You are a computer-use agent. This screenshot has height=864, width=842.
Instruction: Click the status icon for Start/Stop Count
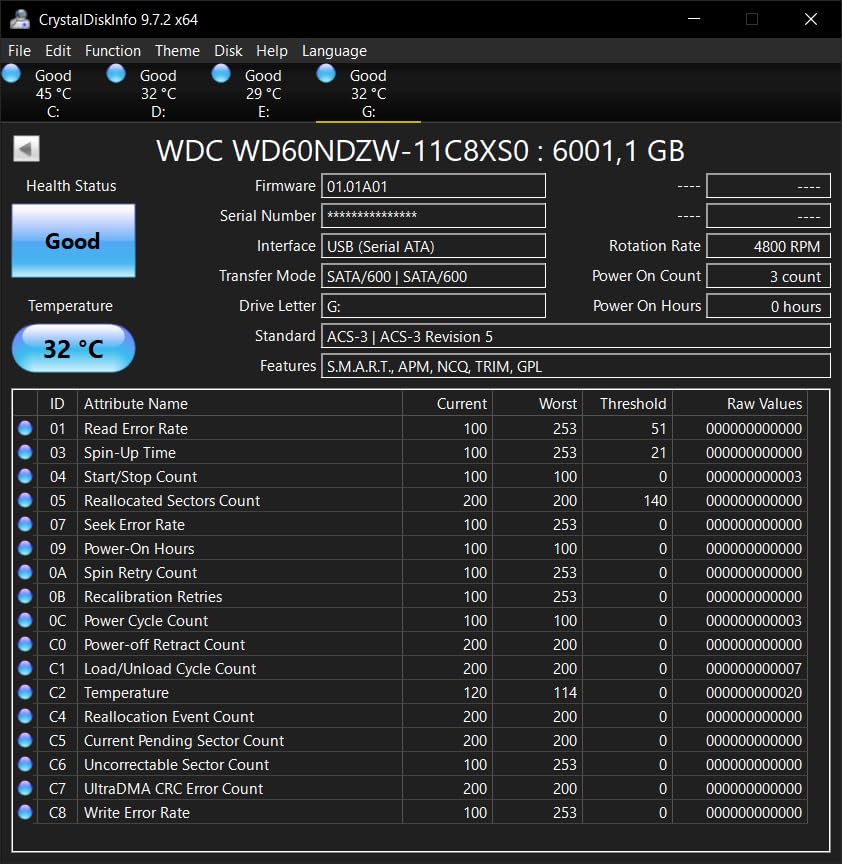[25, 476]
